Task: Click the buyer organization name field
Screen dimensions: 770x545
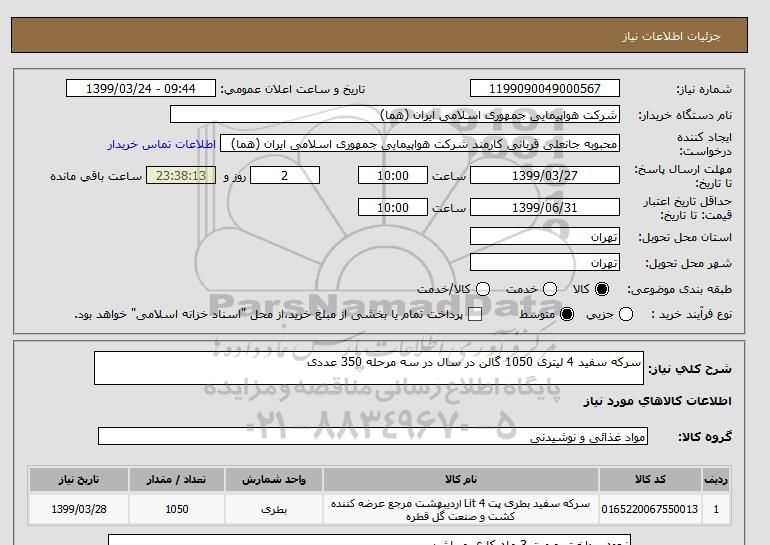Action: pyautogui.click(x=395, y=115)
